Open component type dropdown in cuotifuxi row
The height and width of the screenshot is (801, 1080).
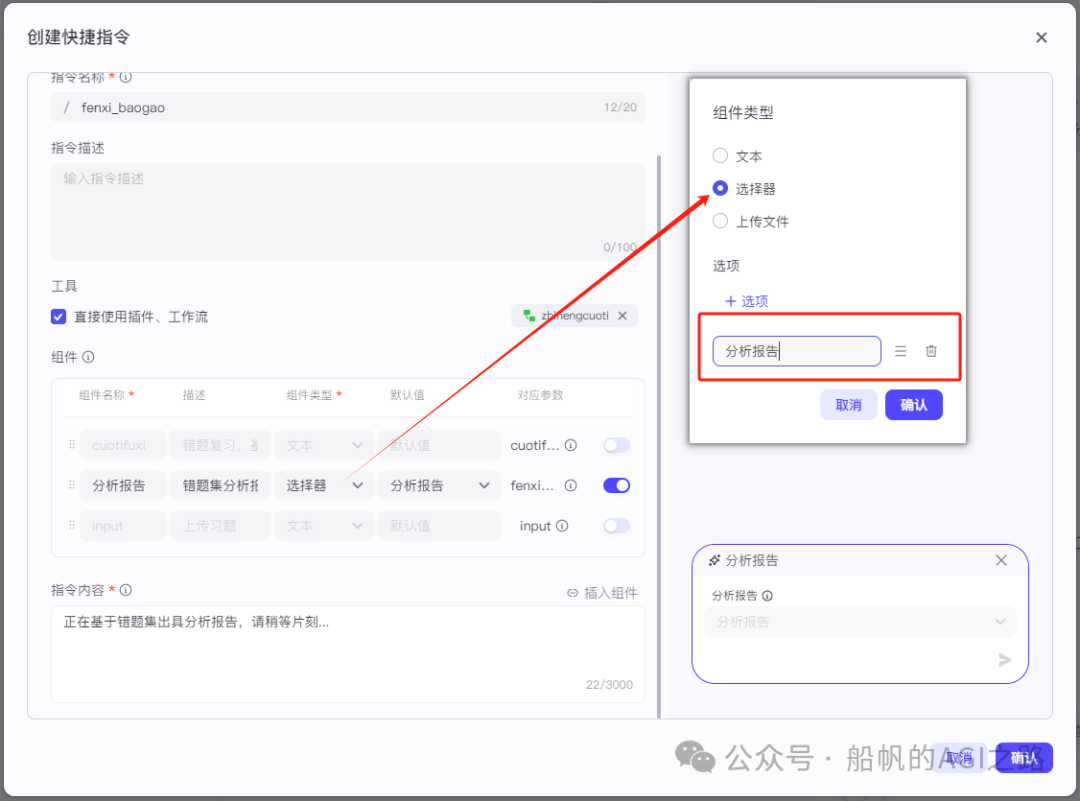click(324, 445)
